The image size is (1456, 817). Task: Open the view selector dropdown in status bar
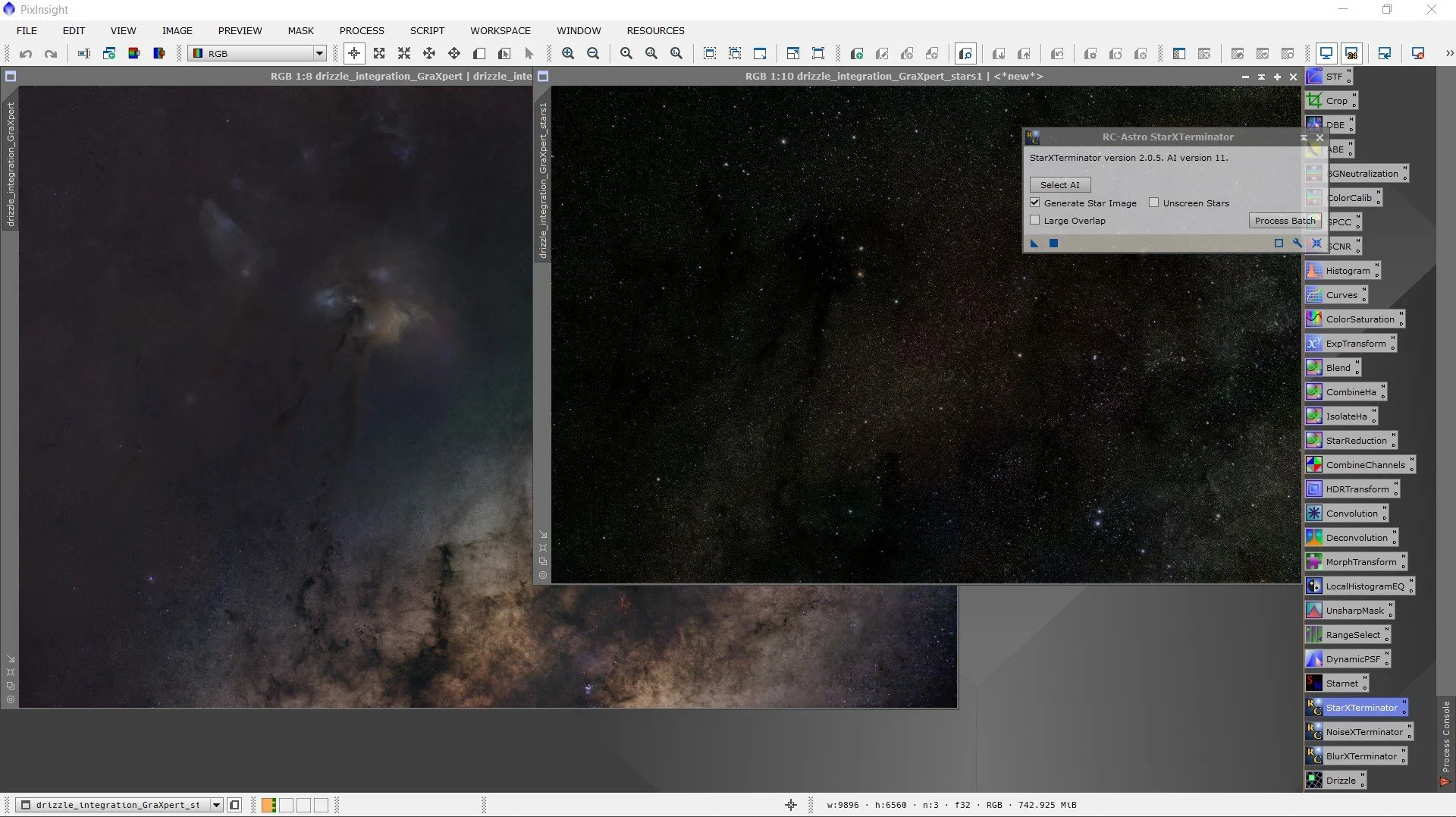120,805
